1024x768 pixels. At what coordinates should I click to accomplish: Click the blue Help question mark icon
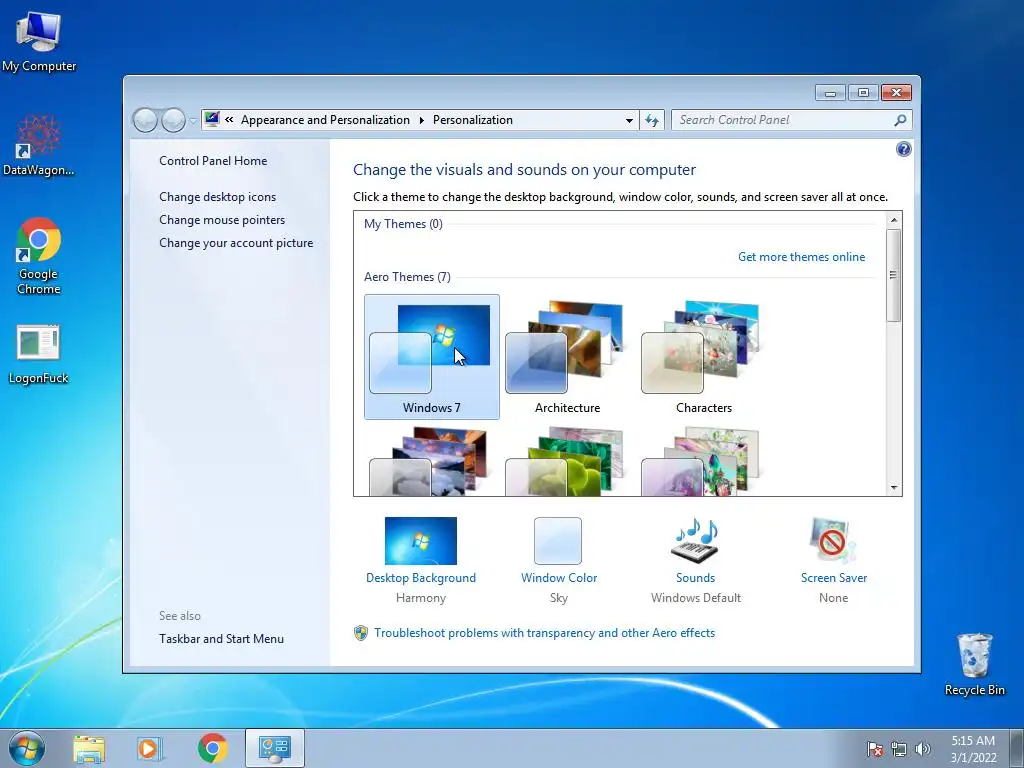pos(903,150)
